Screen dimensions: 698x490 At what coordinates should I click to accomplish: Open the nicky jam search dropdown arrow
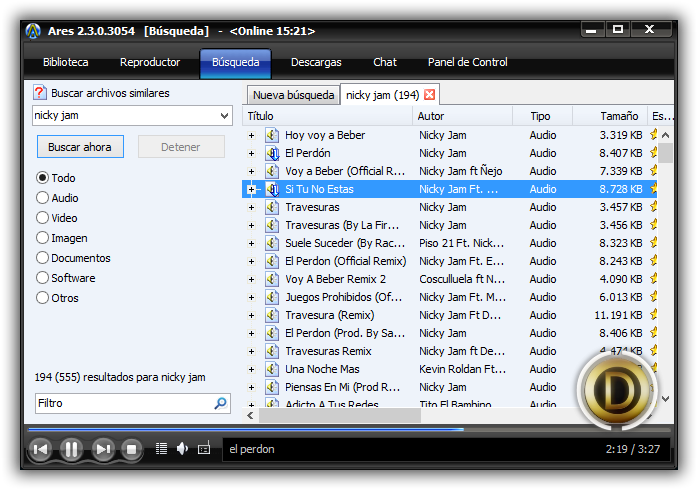[224, 116]
